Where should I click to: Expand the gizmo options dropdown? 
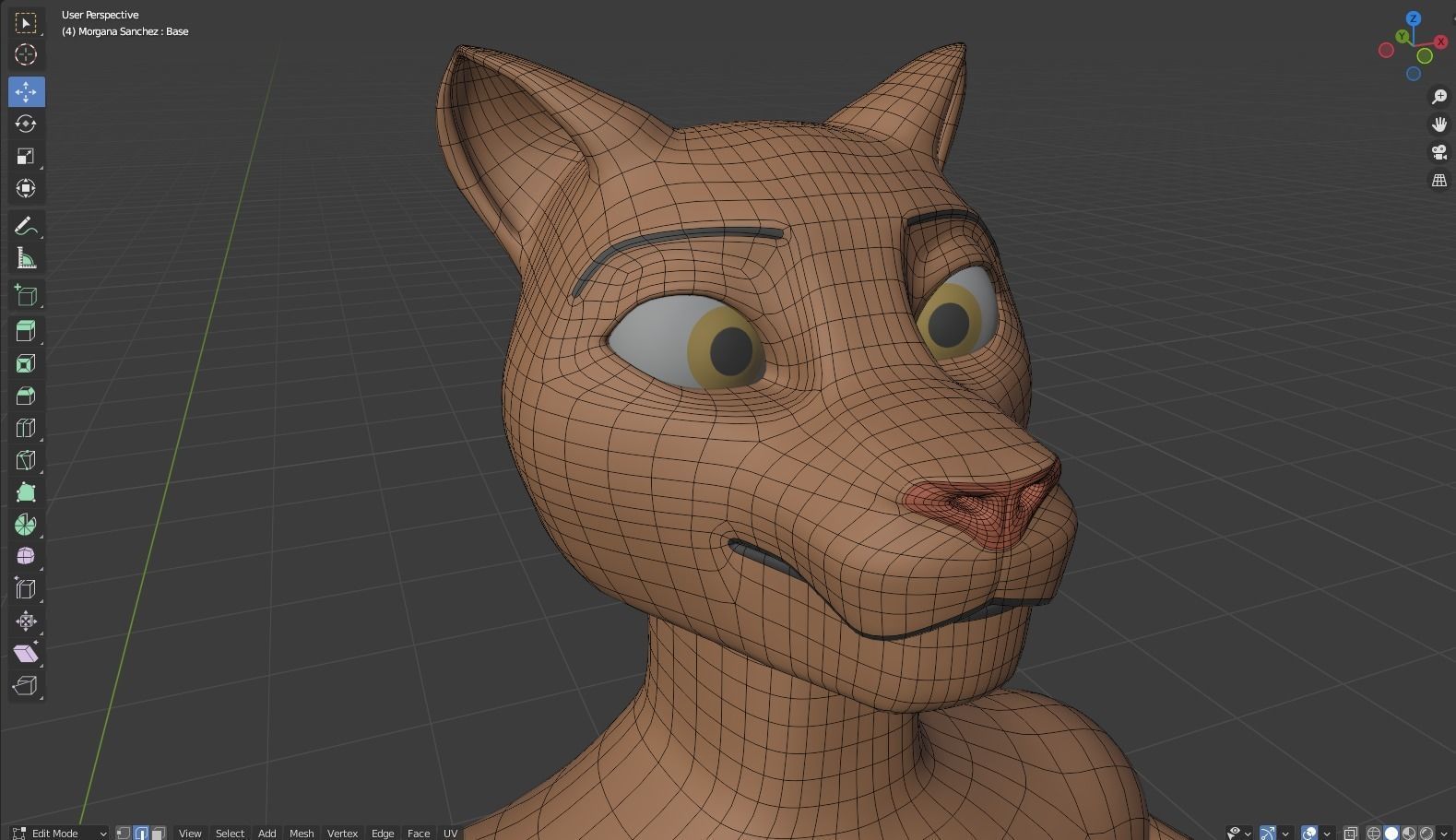pyautogui.click(x=1285, y=833)
